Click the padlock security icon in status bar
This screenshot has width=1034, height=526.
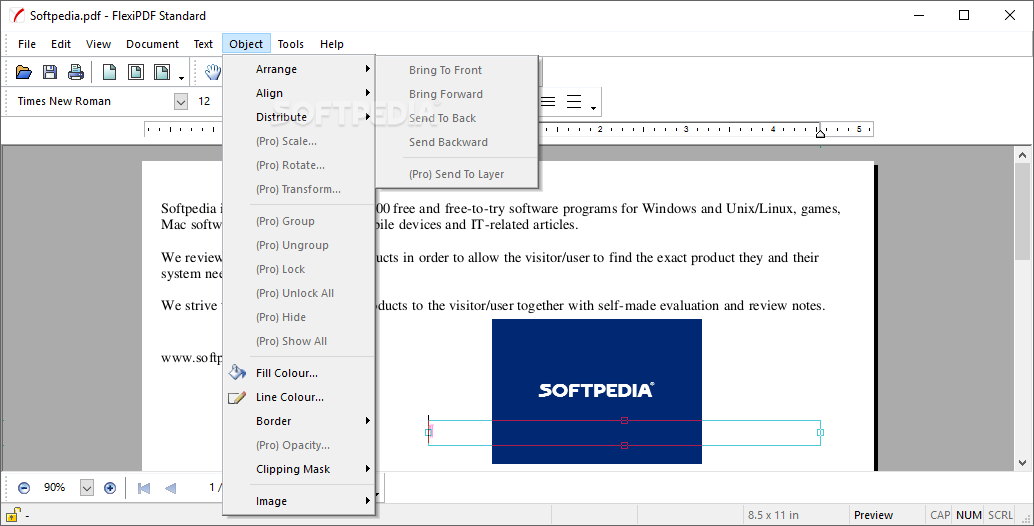pos(13,514)
